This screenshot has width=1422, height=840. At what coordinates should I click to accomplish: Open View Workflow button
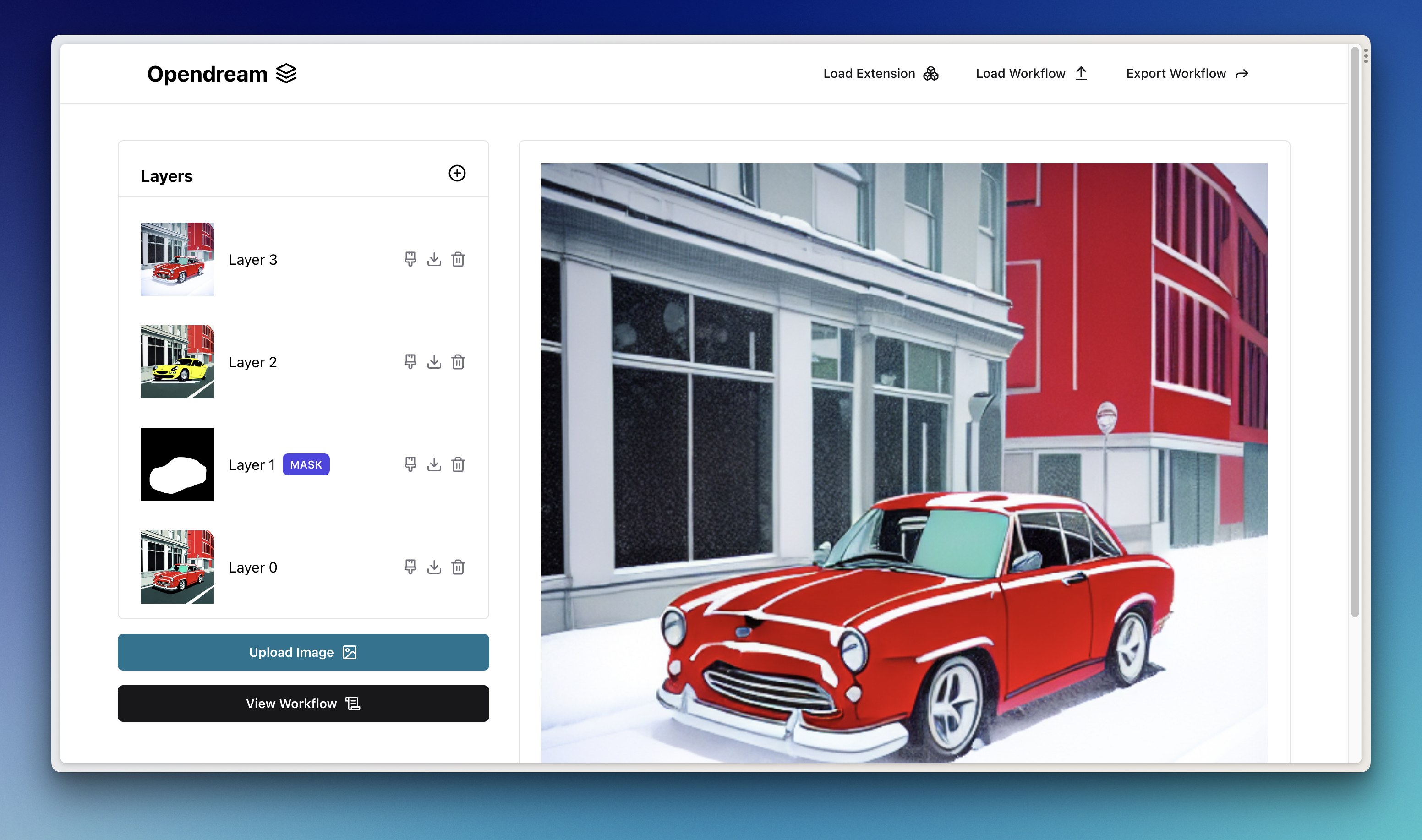pos(303,704)
